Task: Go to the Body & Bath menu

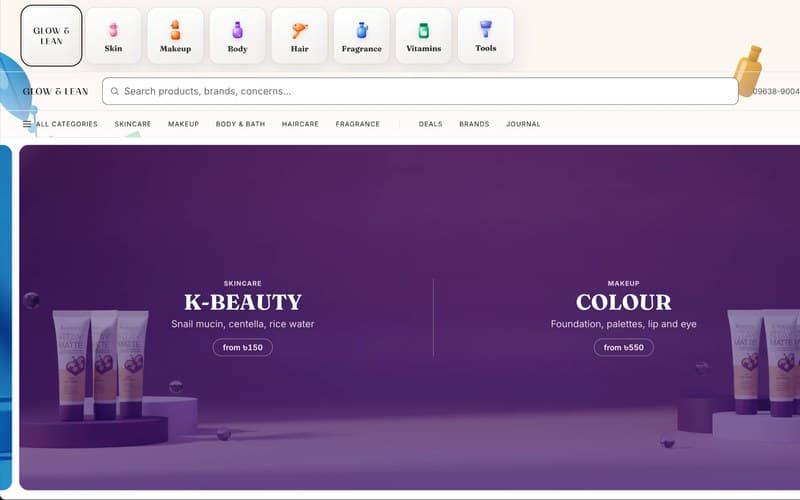Action: (240, 124)
